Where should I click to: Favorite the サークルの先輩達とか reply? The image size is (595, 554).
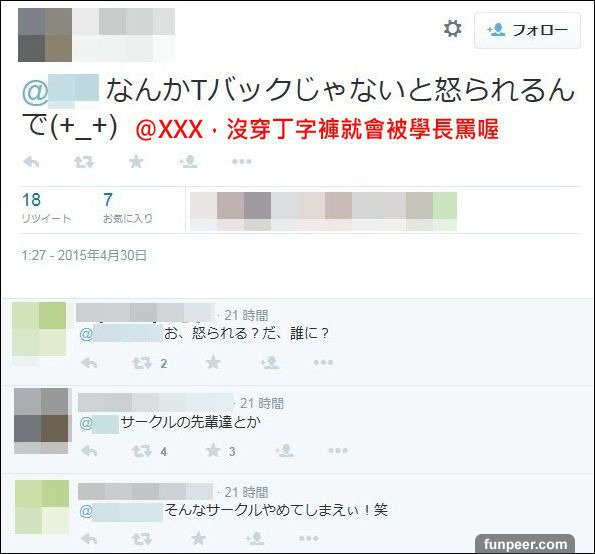click(213, 451)
